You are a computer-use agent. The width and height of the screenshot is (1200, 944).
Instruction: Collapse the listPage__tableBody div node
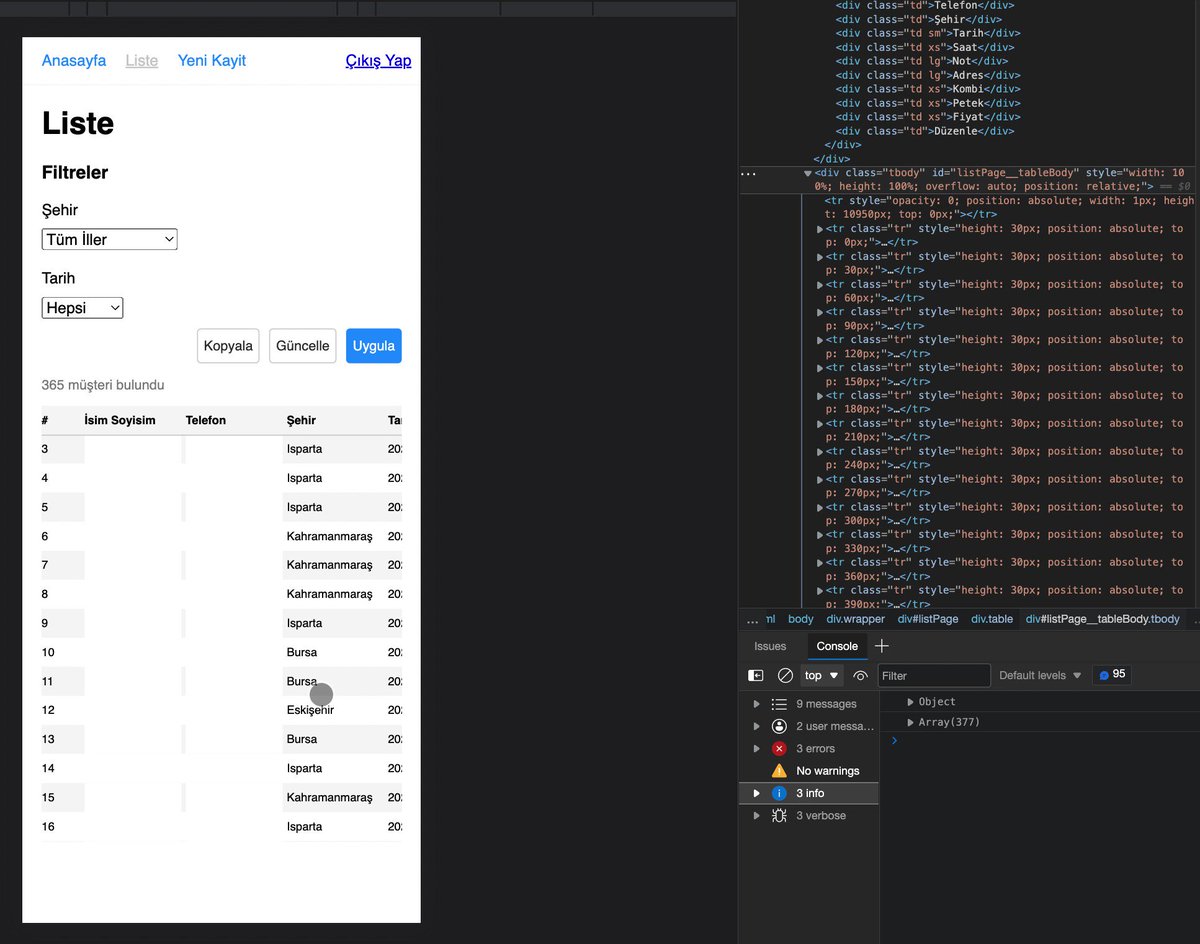click(808, 173)
